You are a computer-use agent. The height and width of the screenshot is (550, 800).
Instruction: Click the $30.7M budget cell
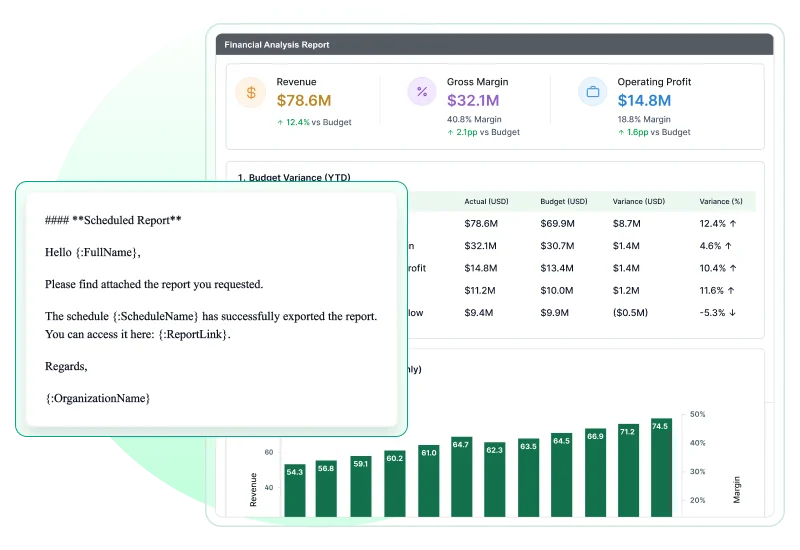[557, 246]
